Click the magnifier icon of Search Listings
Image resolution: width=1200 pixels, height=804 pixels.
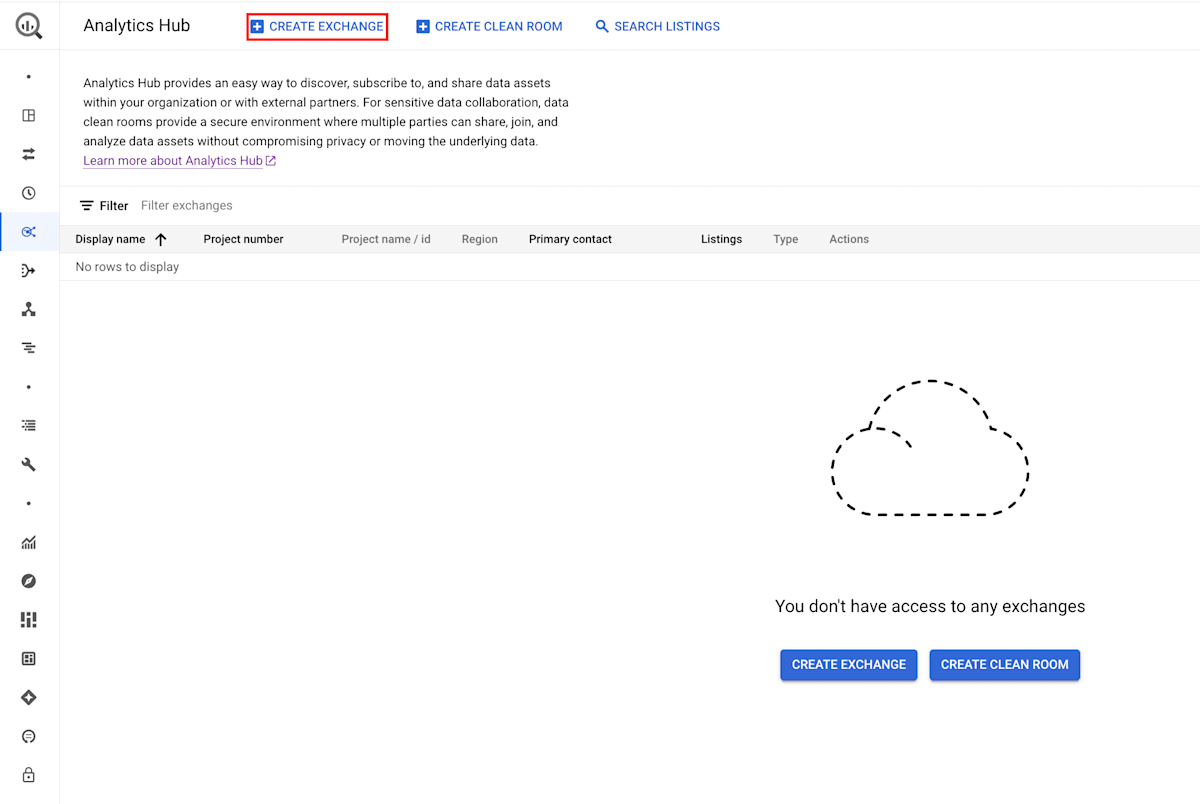[x=602, y=27]
